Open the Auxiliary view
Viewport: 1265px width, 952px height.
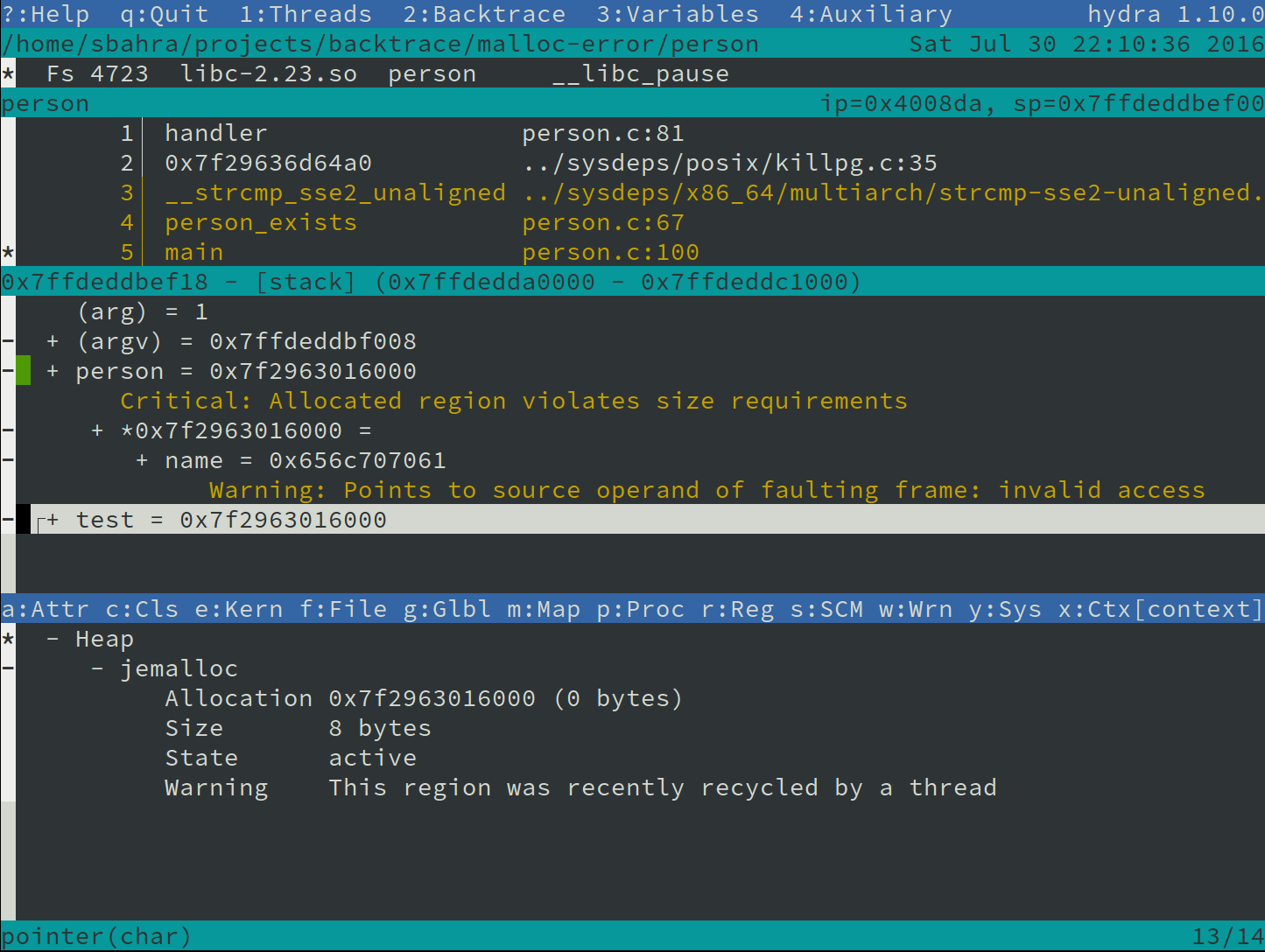coord(870,14)
